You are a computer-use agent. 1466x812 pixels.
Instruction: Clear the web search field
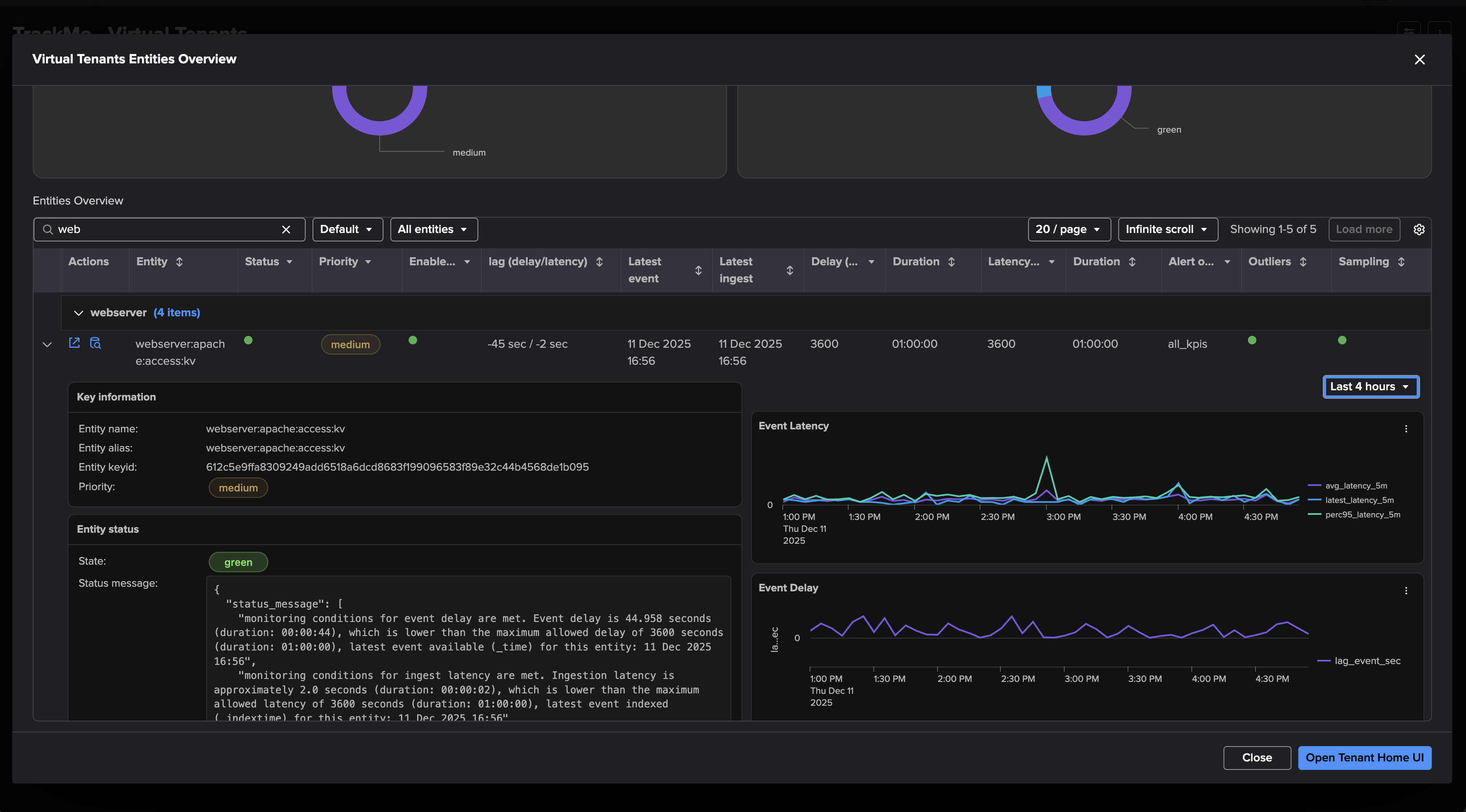(286, 229)
